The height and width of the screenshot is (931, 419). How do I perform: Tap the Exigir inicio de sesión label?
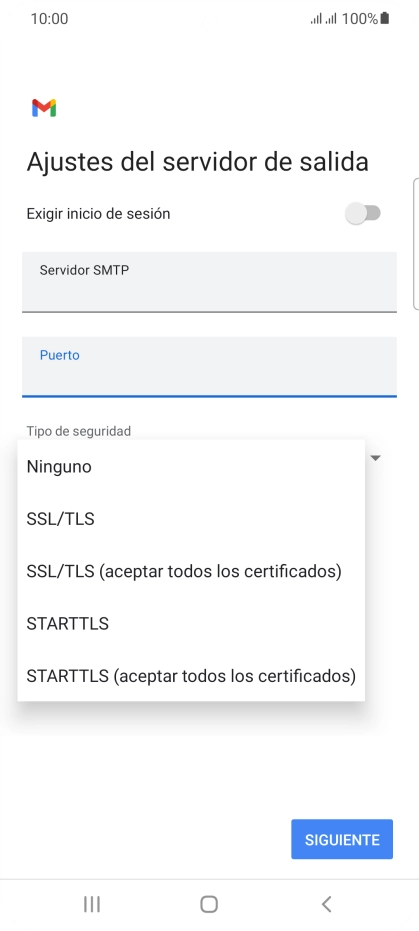coord(99,214)
